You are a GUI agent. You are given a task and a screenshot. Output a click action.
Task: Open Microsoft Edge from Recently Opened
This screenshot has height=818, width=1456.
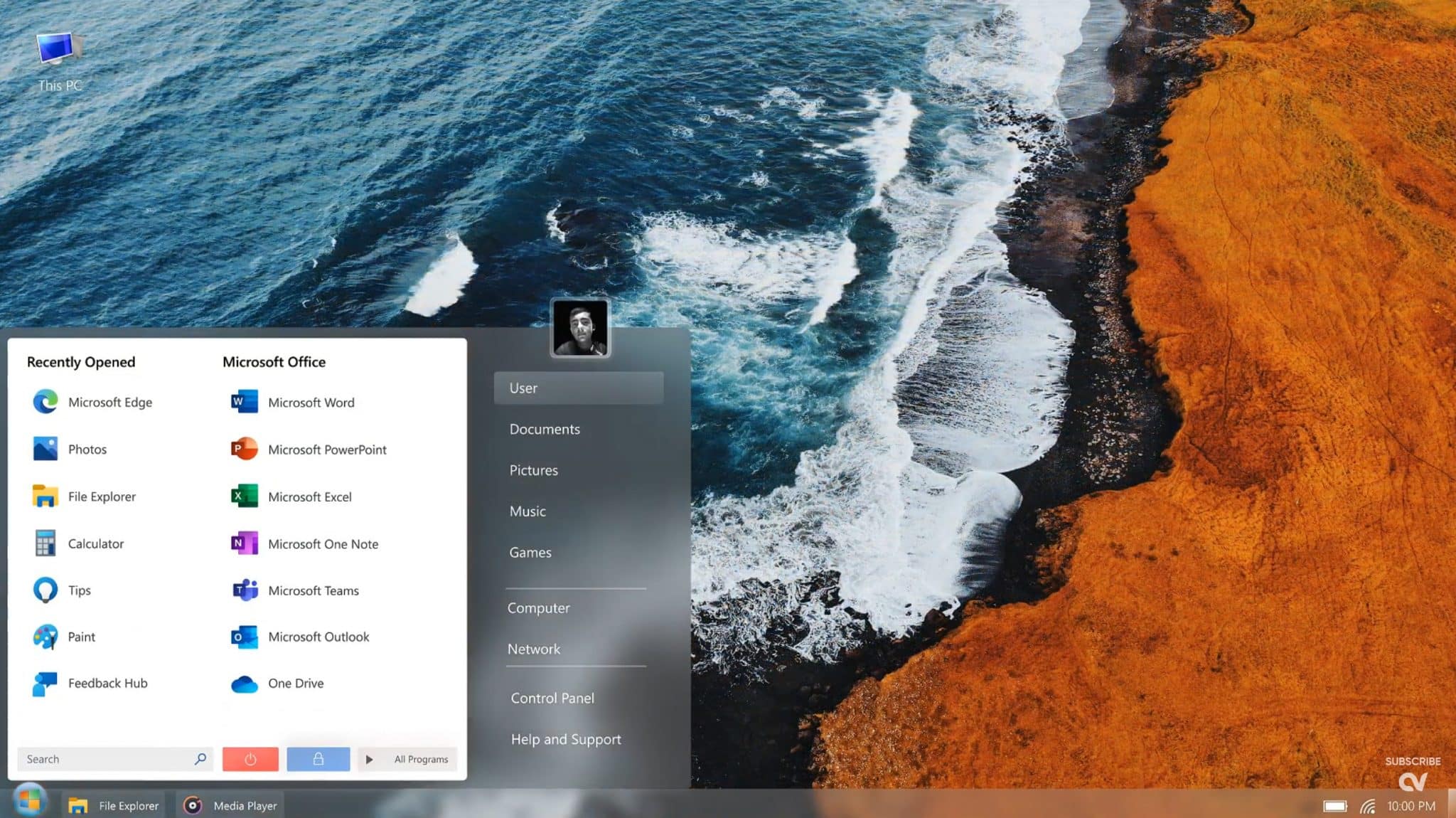pyautogui.click(x=110, y=402)
